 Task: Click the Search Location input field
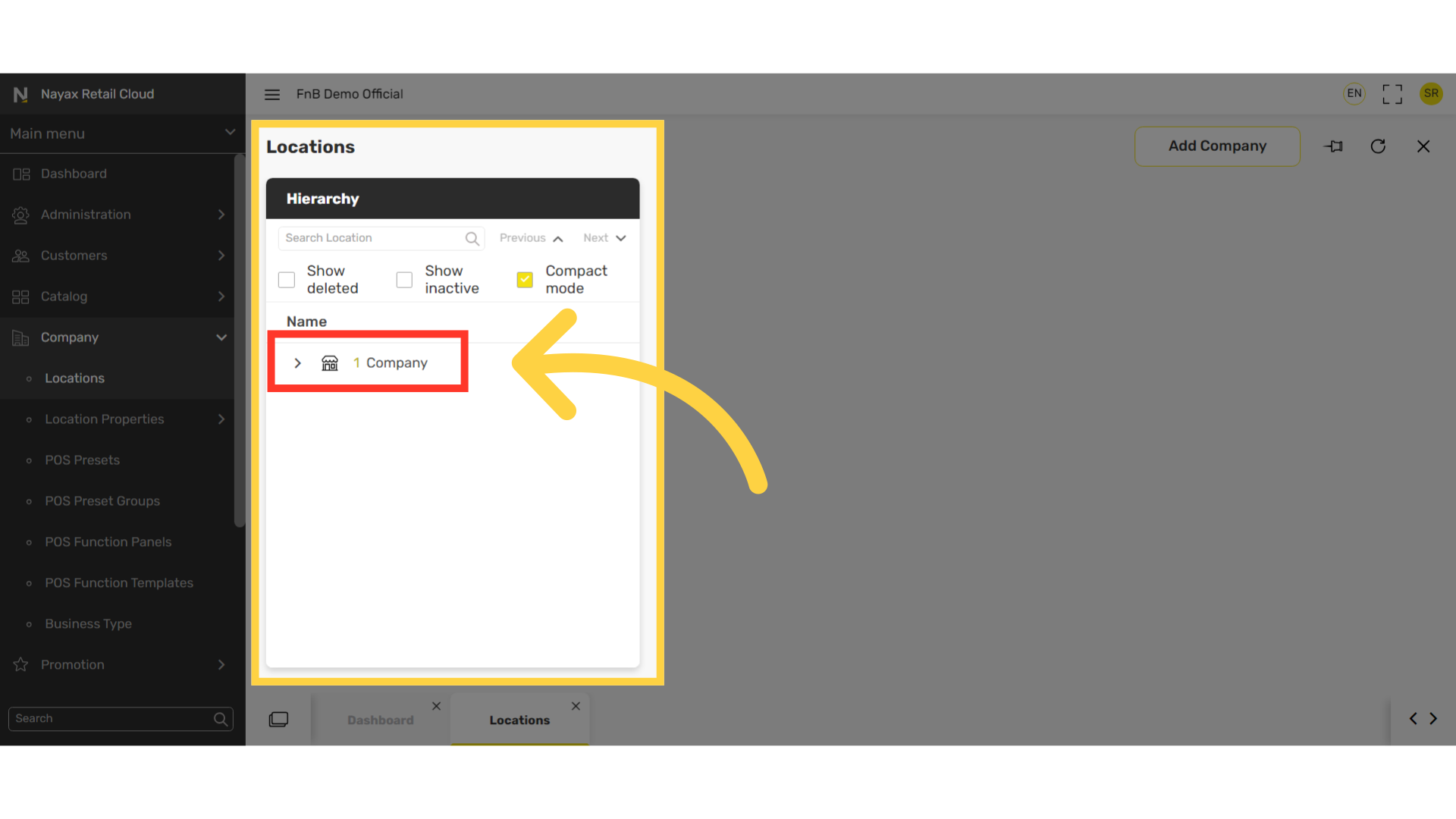[x=372, y=238]
